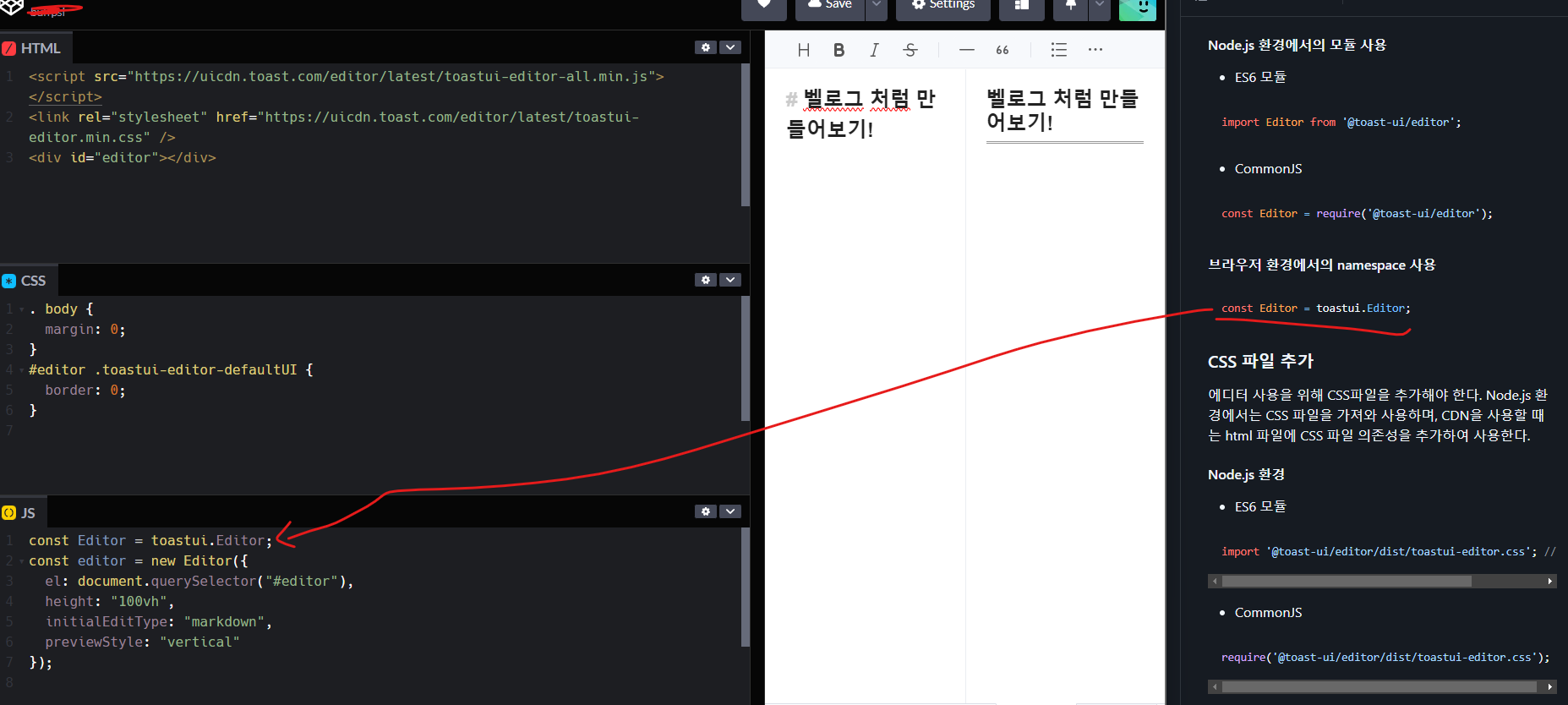1568x705 pixels.
Task: Collapse the #editor CSS rule fold arrow
Action: coord(21,370)
